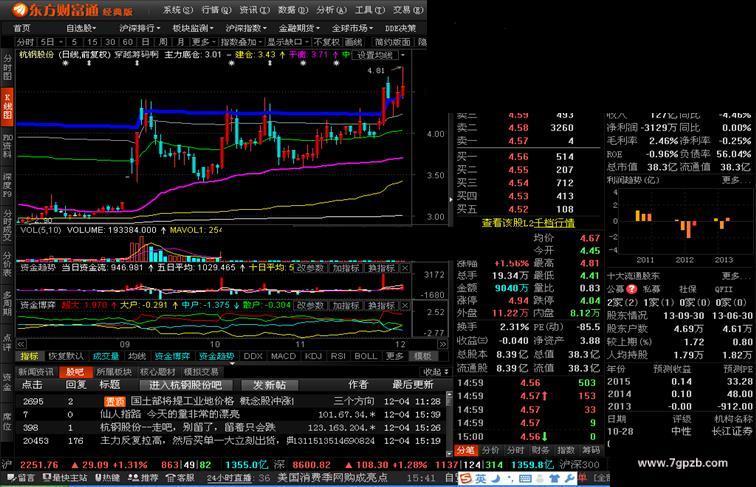Click 进入杭钢股份吧 button
The width and height of the screenshot is (756, 487).
tap(186, 385)
